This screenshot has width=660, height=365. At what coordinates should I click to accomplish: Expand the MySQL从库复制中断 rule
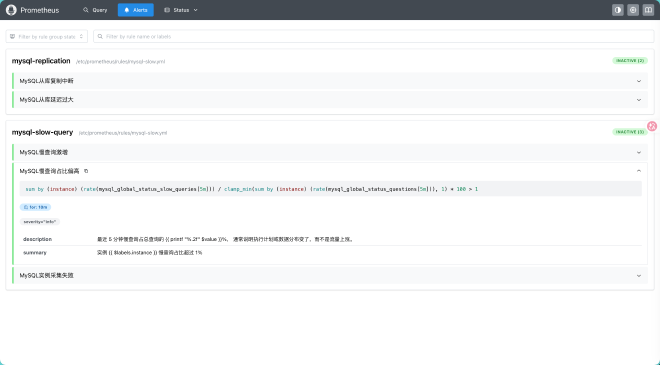pos(330,81)
